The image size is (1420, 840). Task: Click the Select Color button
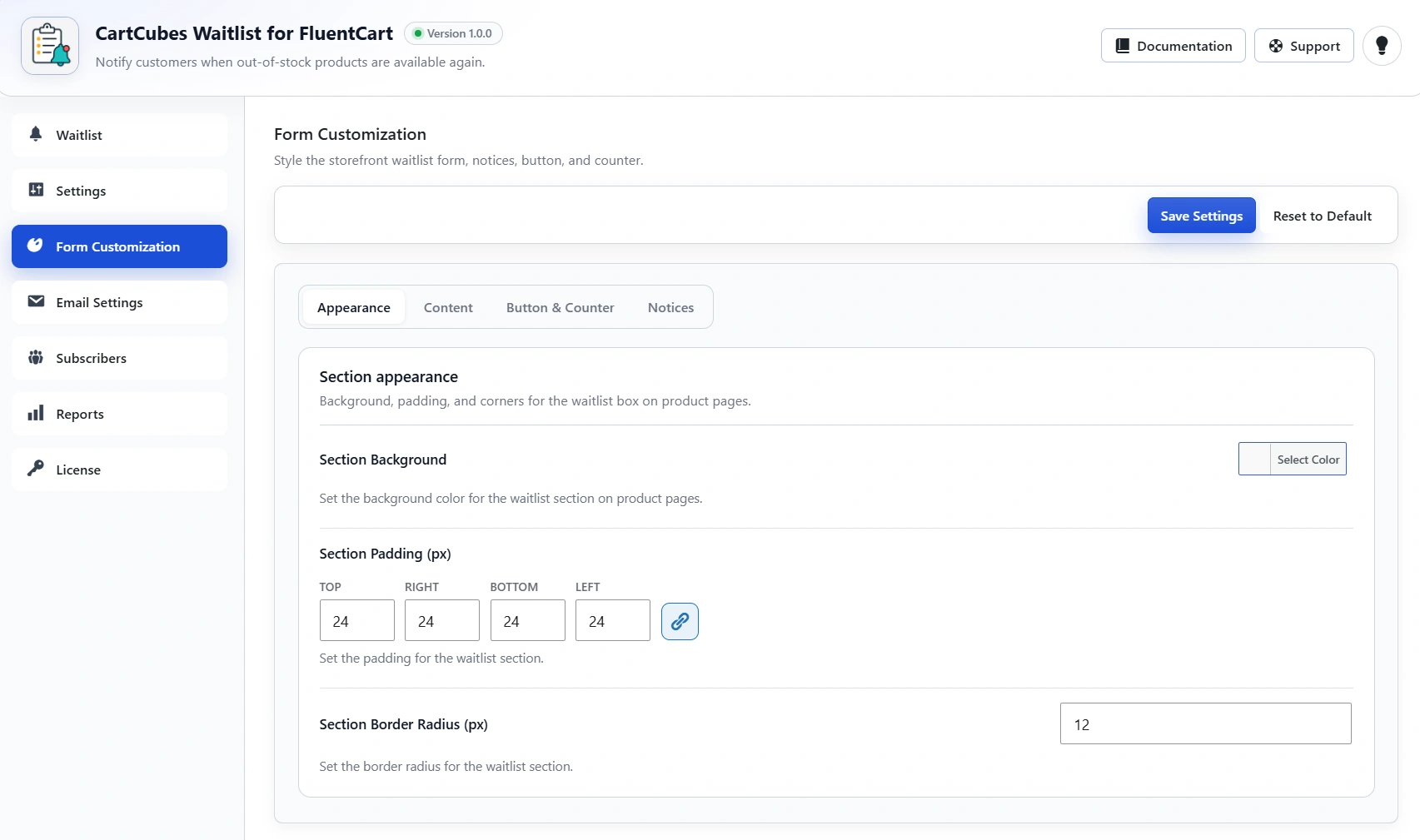[1308, 460]
